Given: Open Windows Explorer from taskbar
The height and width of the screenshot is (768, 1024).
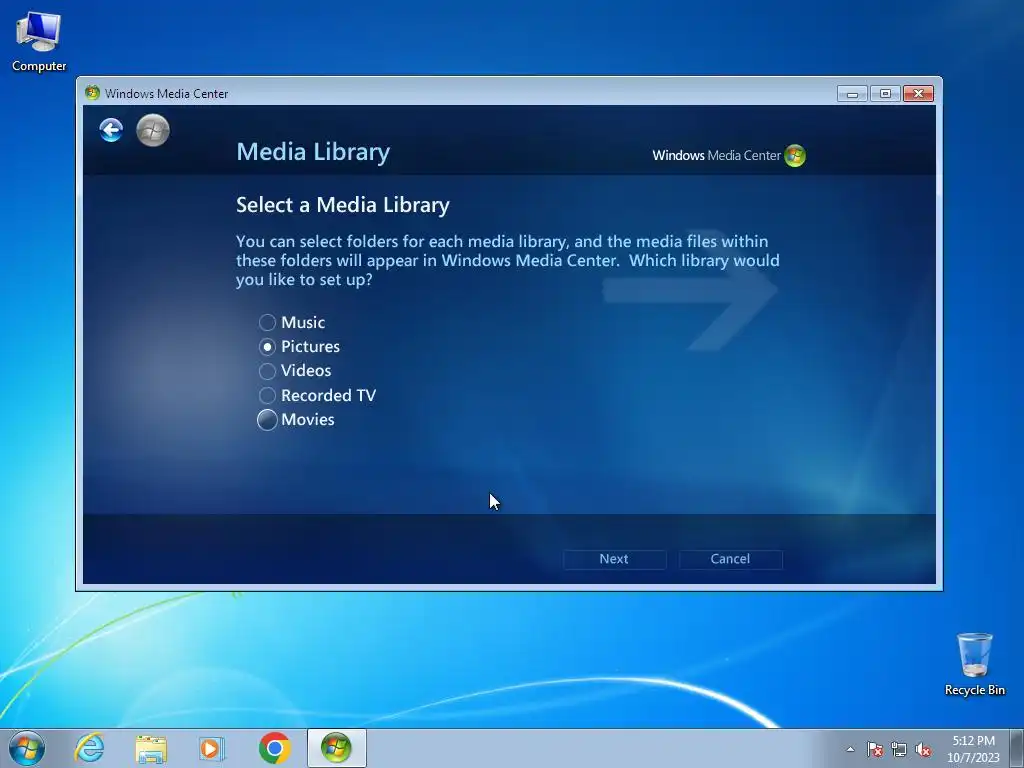Looking at the screenshot, I should coord(151,748).
